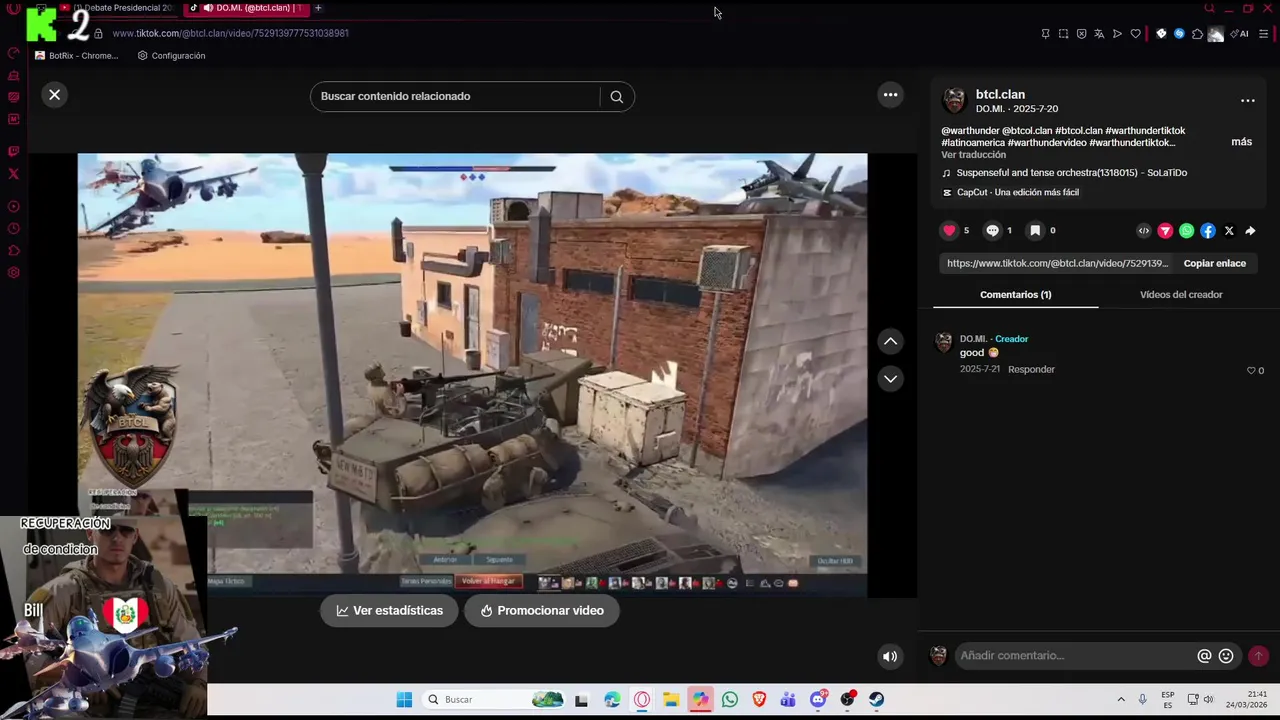
Task: Expand the caption with 'más'
Action: (1241, 142)
